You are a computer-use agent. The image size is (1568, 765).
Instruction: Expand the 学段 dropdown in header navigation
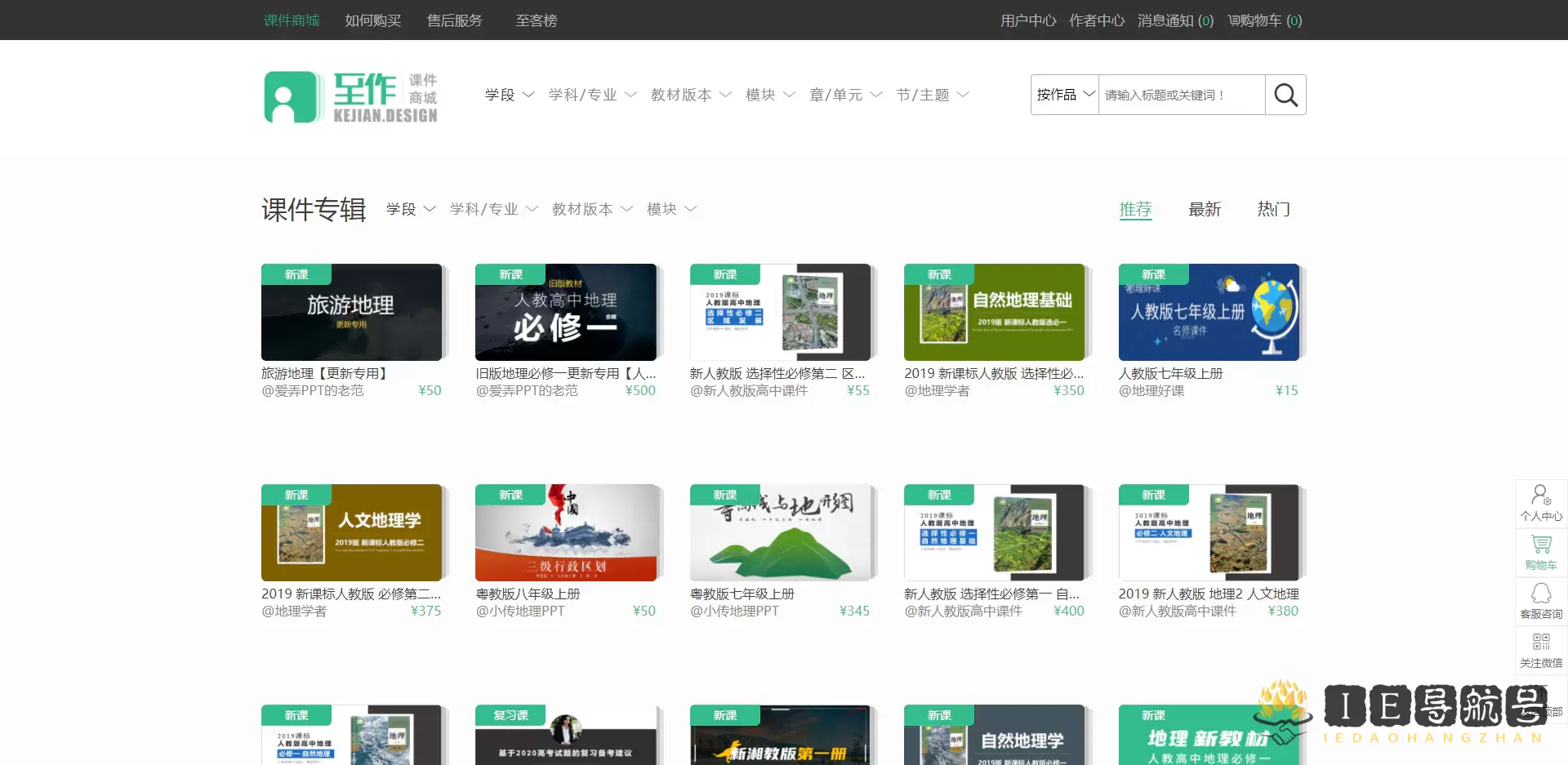(x=509, y=96)
